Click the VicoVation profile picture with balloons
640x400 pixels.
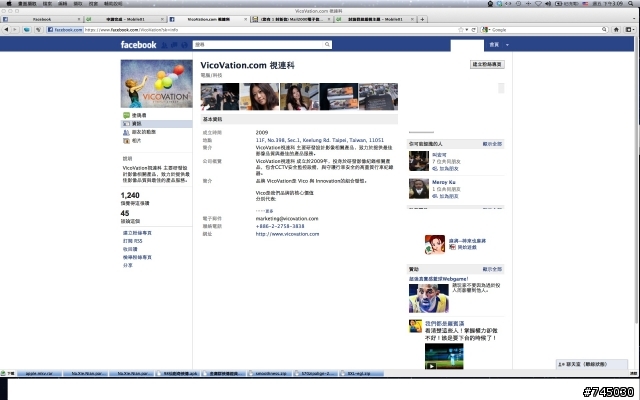(x=157, y=84)
